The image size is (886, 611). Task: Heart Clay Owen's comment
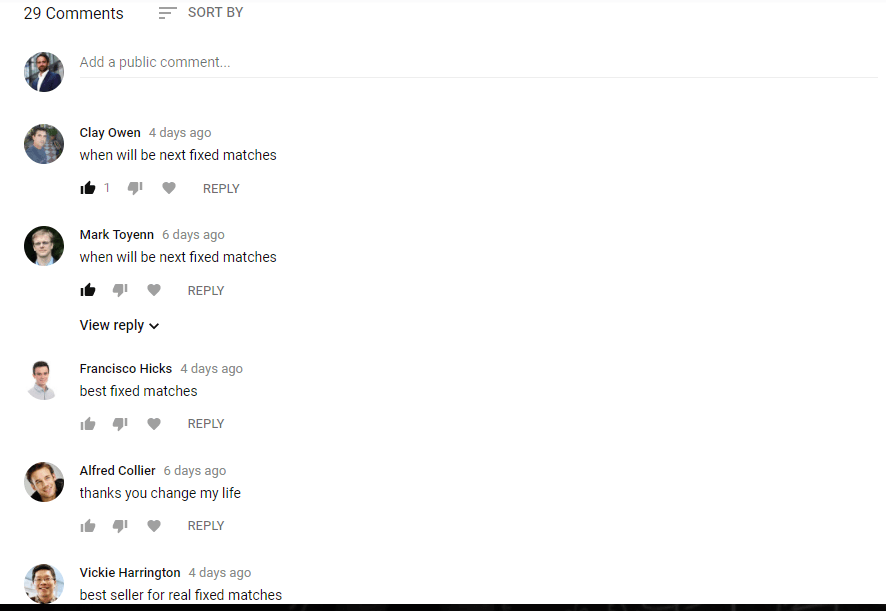pyautogui.click(x=169, y=188)
